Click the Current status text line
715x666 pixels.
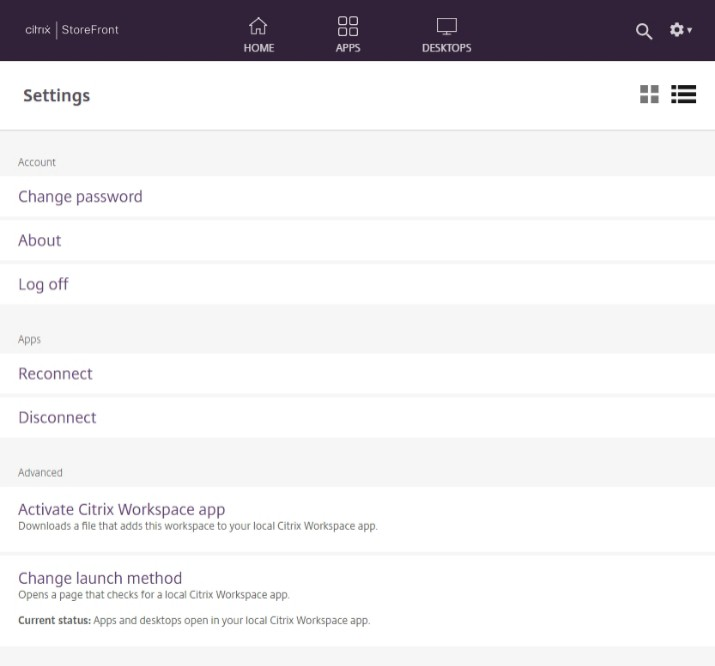194,620
